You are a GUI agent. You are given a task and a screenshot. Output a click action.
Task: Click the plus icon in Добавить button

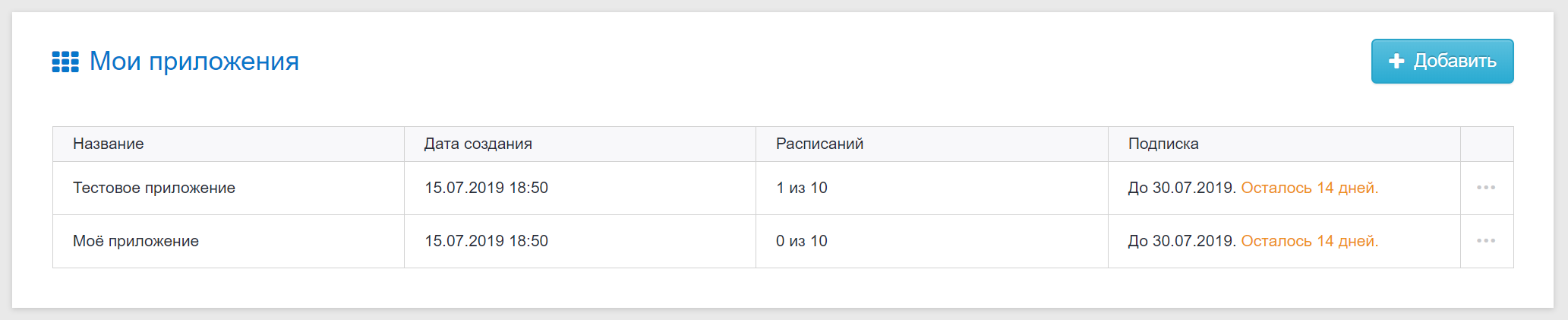coord(1396,62)
